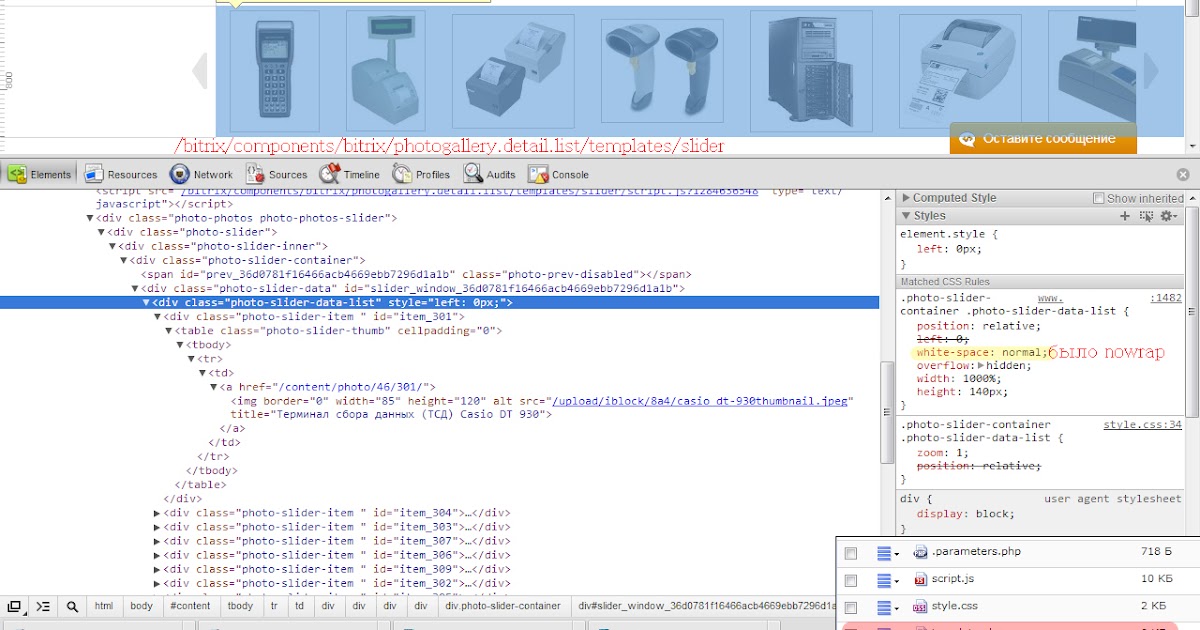Close the developer tools panel
This screenshot has width=1200, height=630.
click(1183, 174)
